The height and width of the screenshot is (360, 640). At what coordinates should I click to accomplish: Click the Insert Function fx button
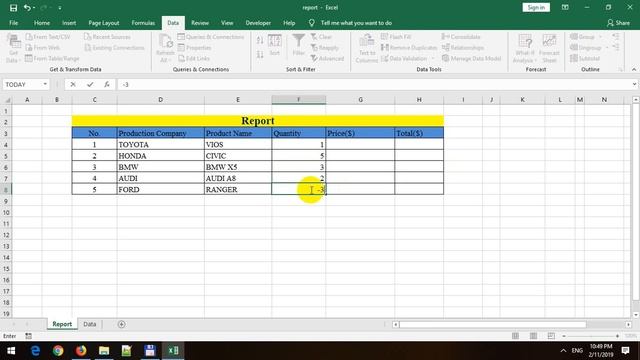pyautogui.click(x=107, y=84)
